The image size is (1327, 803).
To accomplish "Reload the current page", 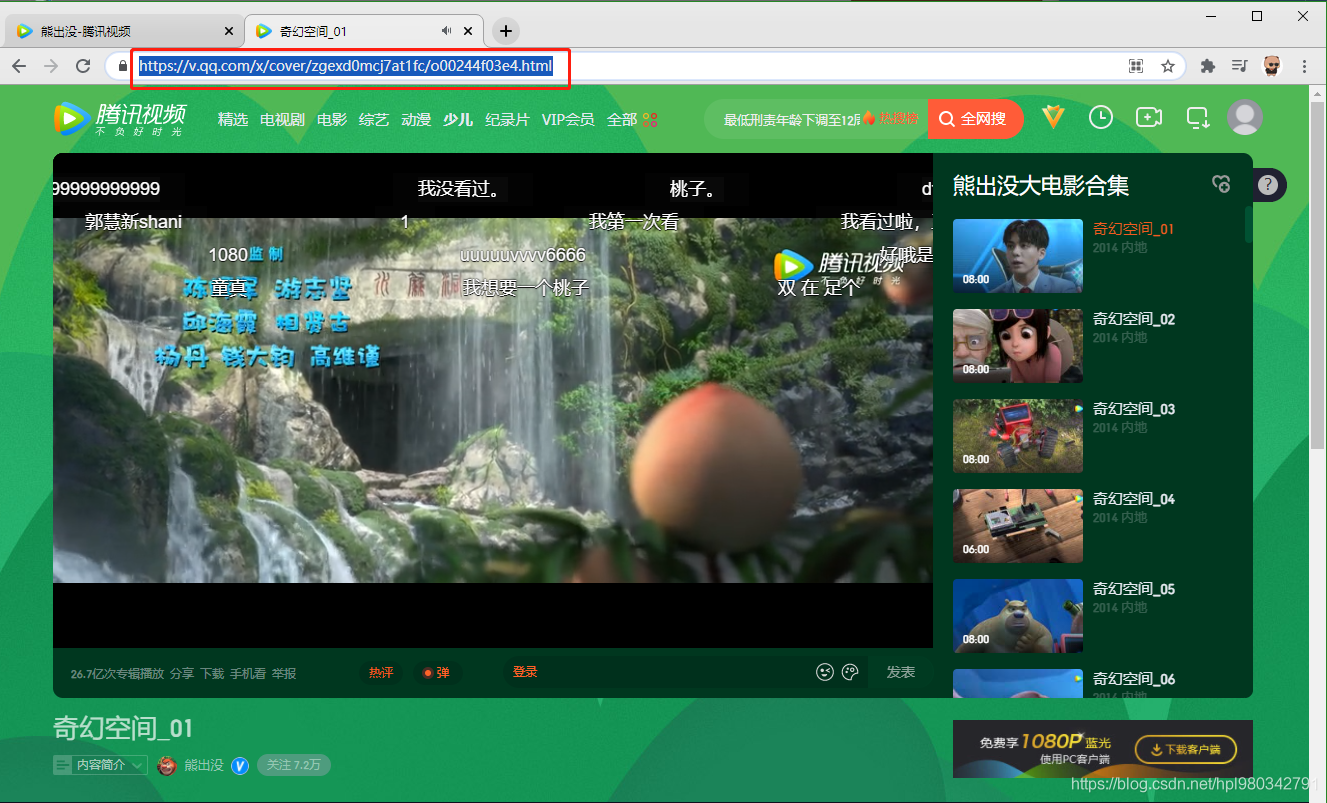I will click(83, 66).
